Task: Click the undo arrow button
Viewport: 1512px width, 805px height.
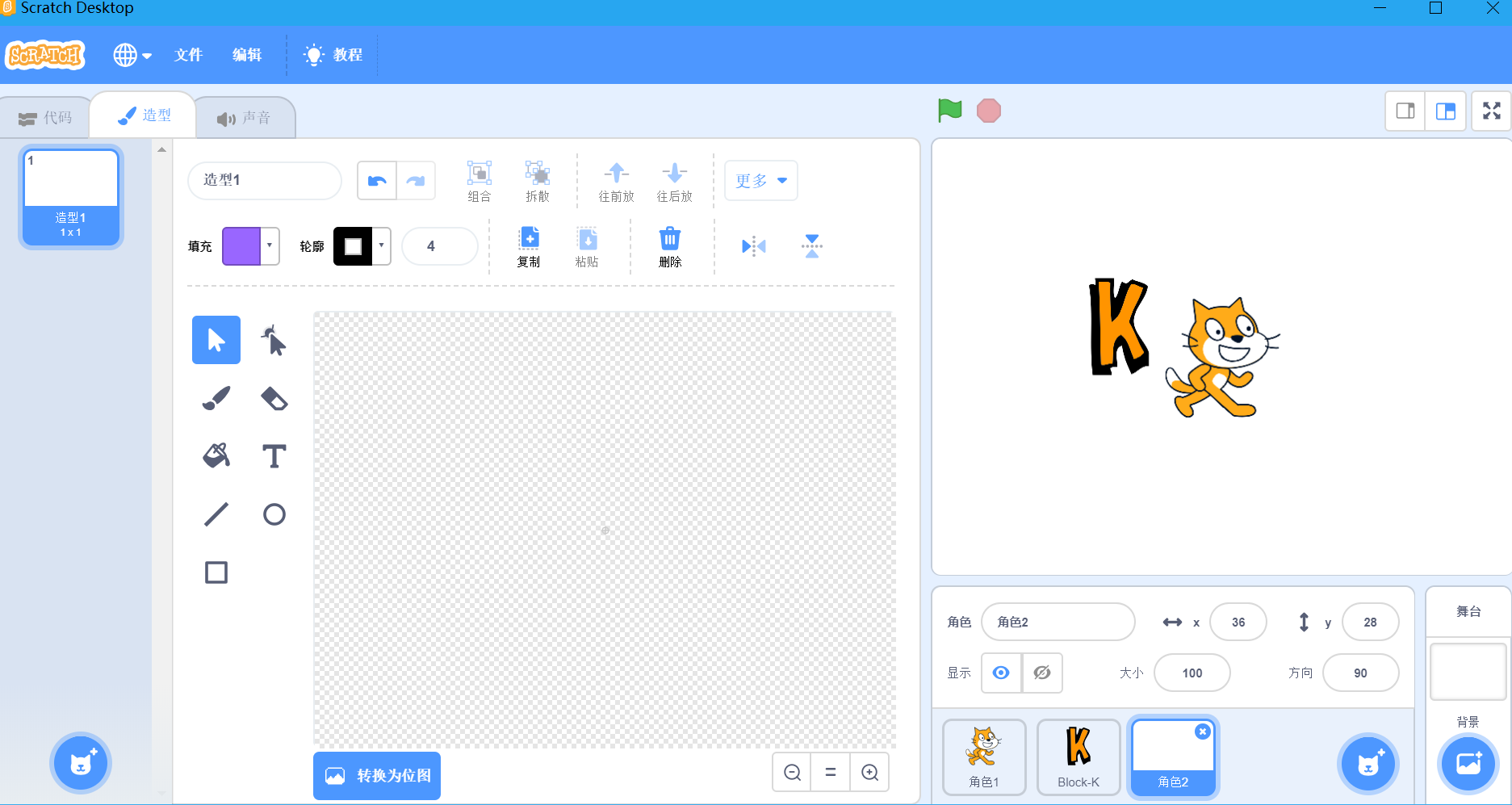Action: coord(377,180)
